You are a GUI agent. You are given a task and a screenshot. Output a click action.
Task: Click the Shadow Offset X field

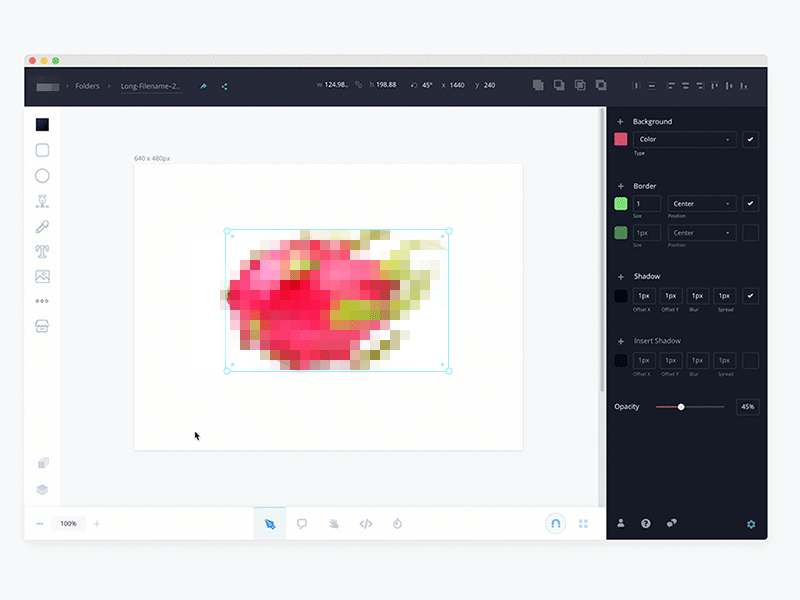click(x=644, y=296)
